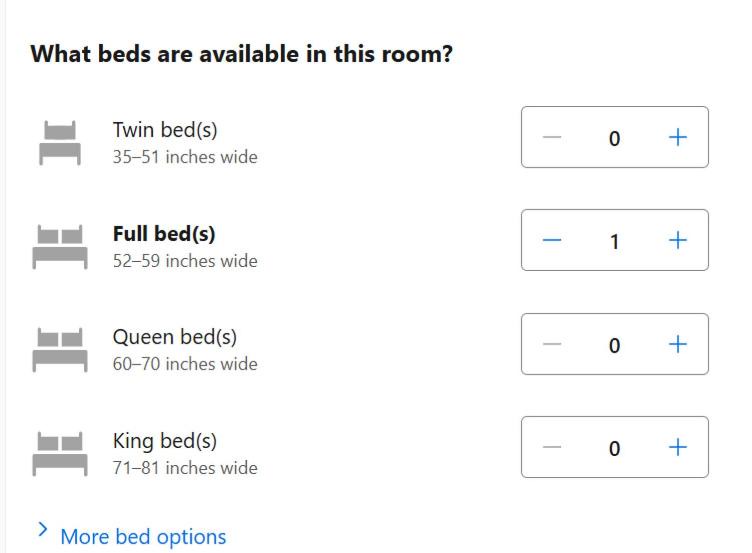Remove one Full bed using minus
This screenshot has height=553, width=752.
[x=552, y=240]
